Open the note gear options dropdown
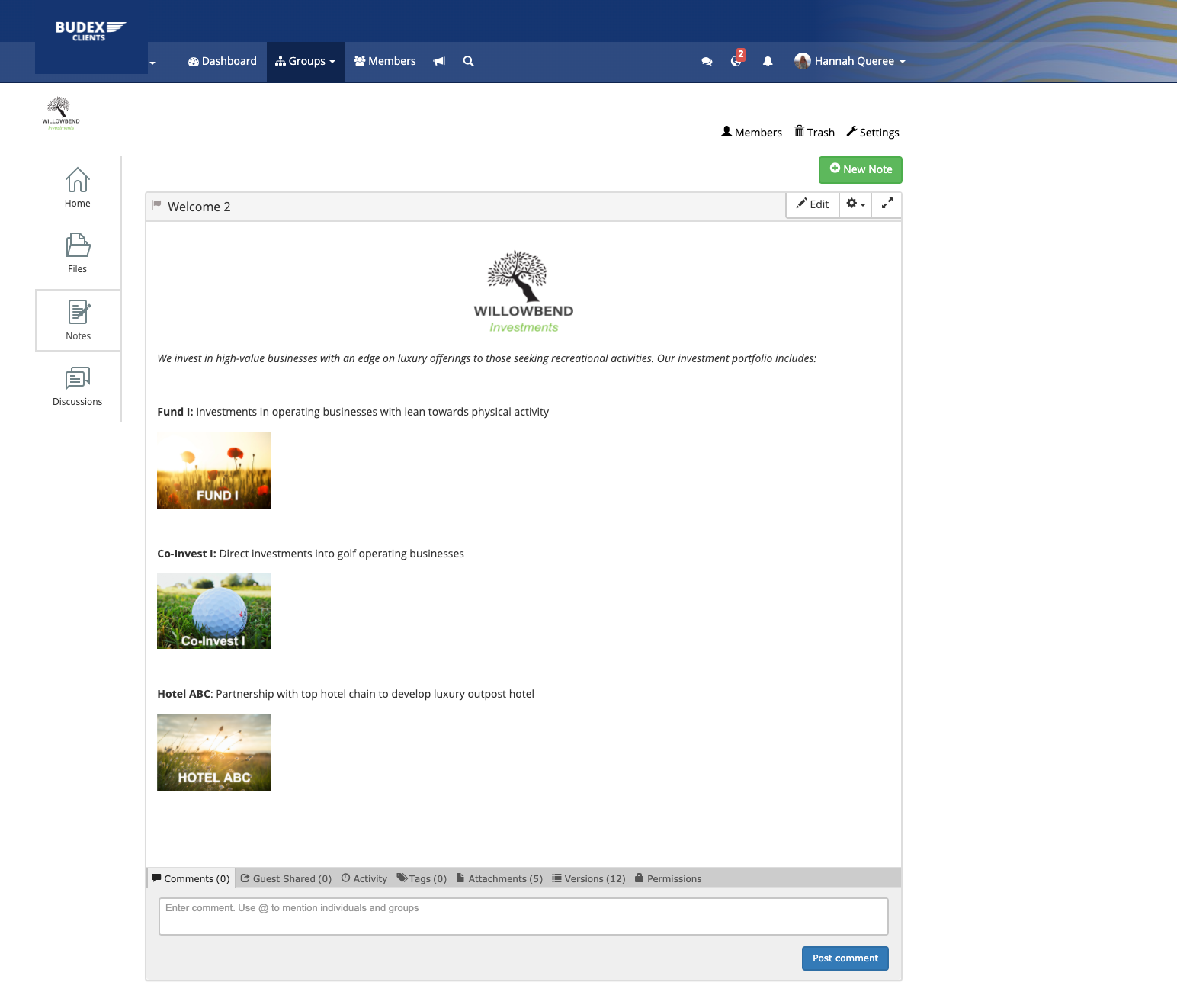Image resolution: width=1177 pixels, height=1008 pixels. [855, 204]
